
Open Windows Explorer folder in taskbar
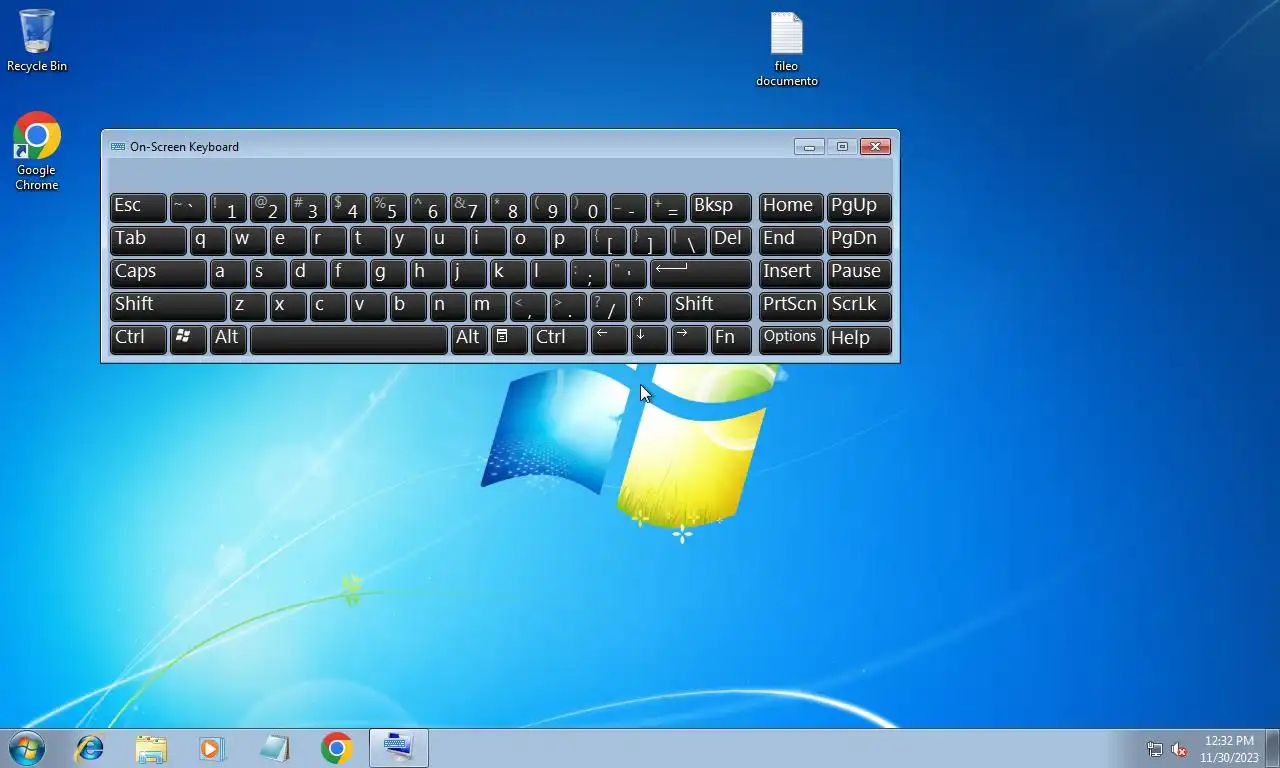click(x=151, y=748)
